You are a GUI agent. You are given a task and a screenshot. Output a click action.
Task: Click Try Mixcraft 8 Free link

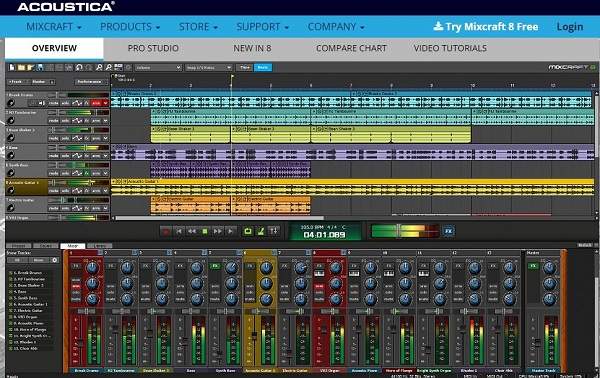(x=486, y=27)
